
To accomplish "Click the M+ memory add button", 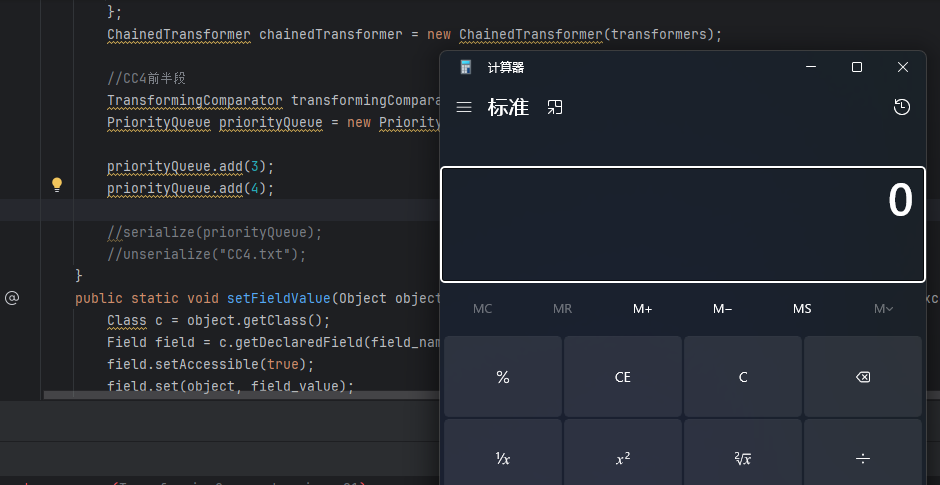I will [x=642, y=309].
